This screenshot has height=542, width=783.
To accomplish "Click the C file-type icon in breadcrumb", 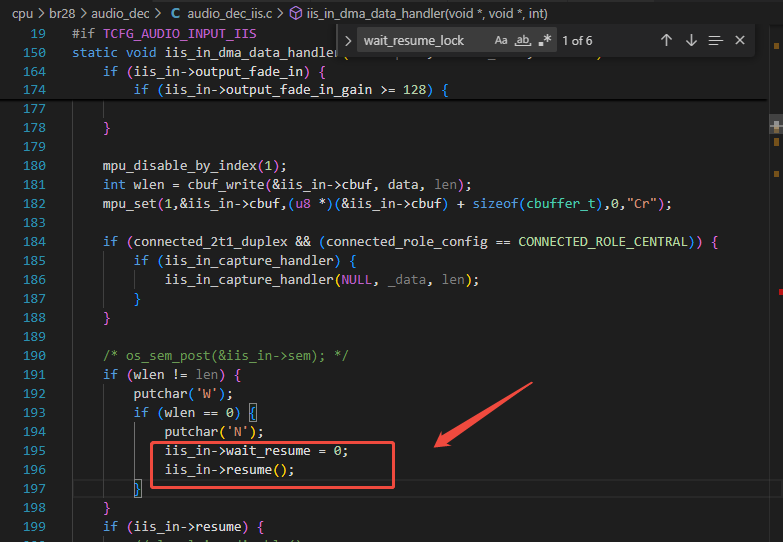I will click(175, 13).
